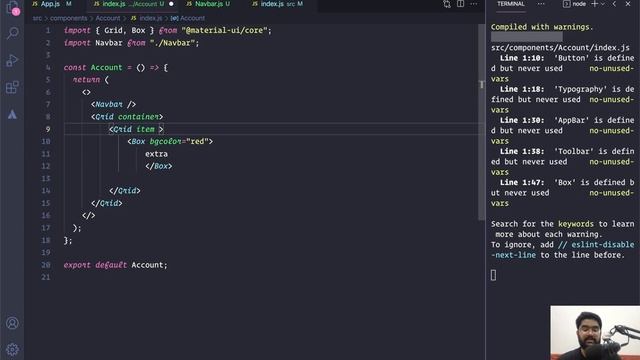
Task: Click 'Line 1:10:' warning in terminal
Action: pyautogui.click(x=522, y=58)
